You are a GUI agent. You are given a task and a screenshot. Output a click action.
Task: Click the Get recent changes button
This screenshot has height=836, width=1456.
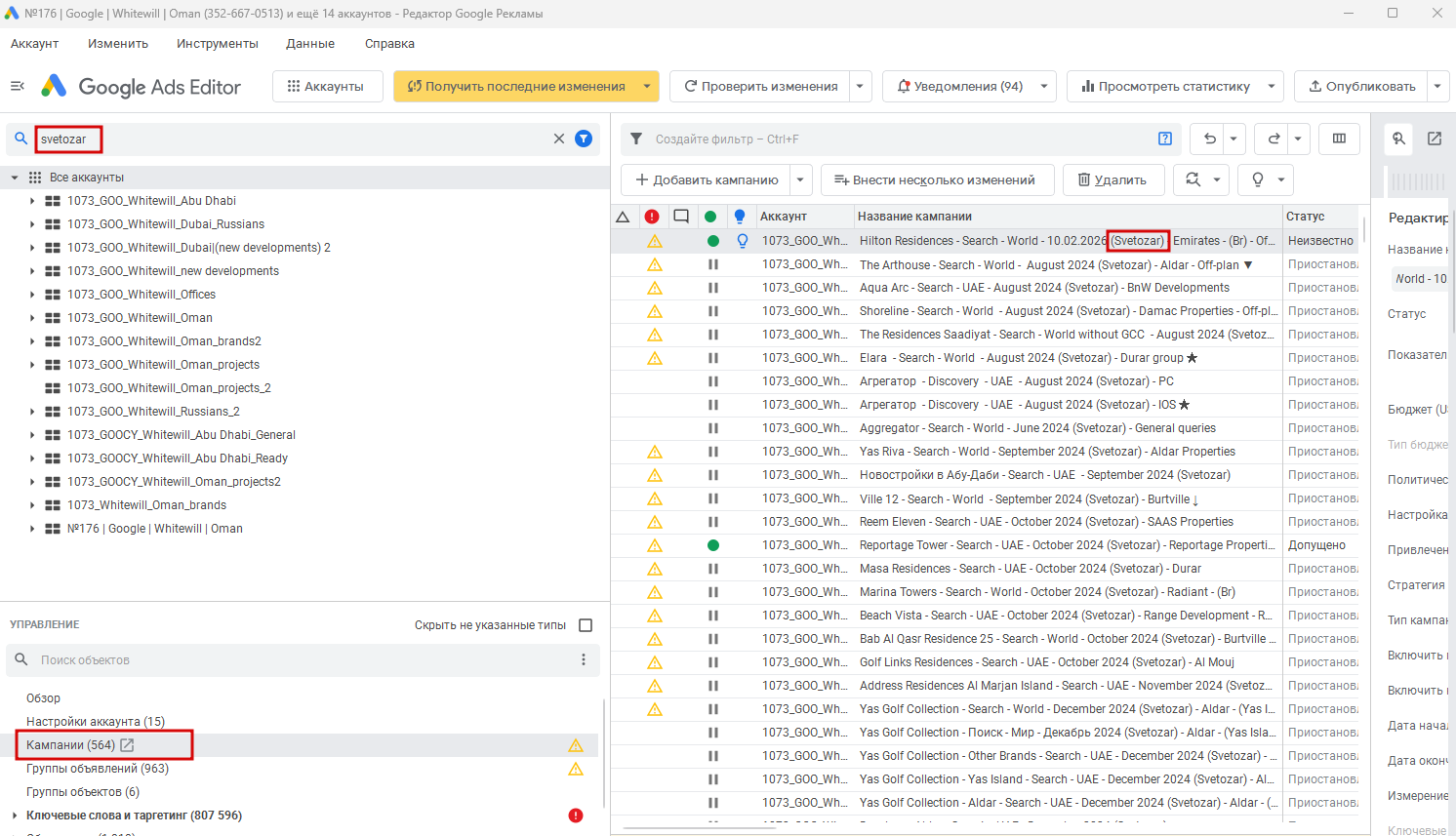coord(515,86)
